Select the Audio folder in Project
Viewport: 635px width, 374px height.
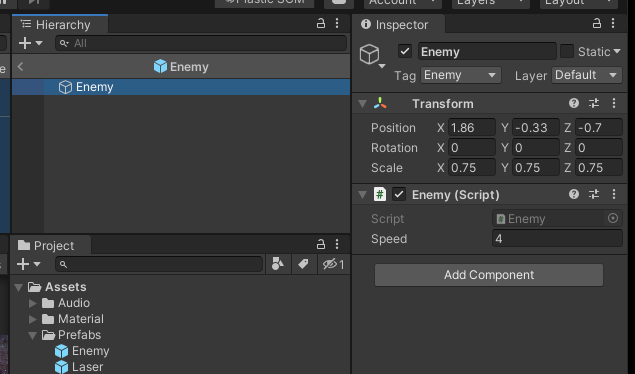(x=66, y=303)
